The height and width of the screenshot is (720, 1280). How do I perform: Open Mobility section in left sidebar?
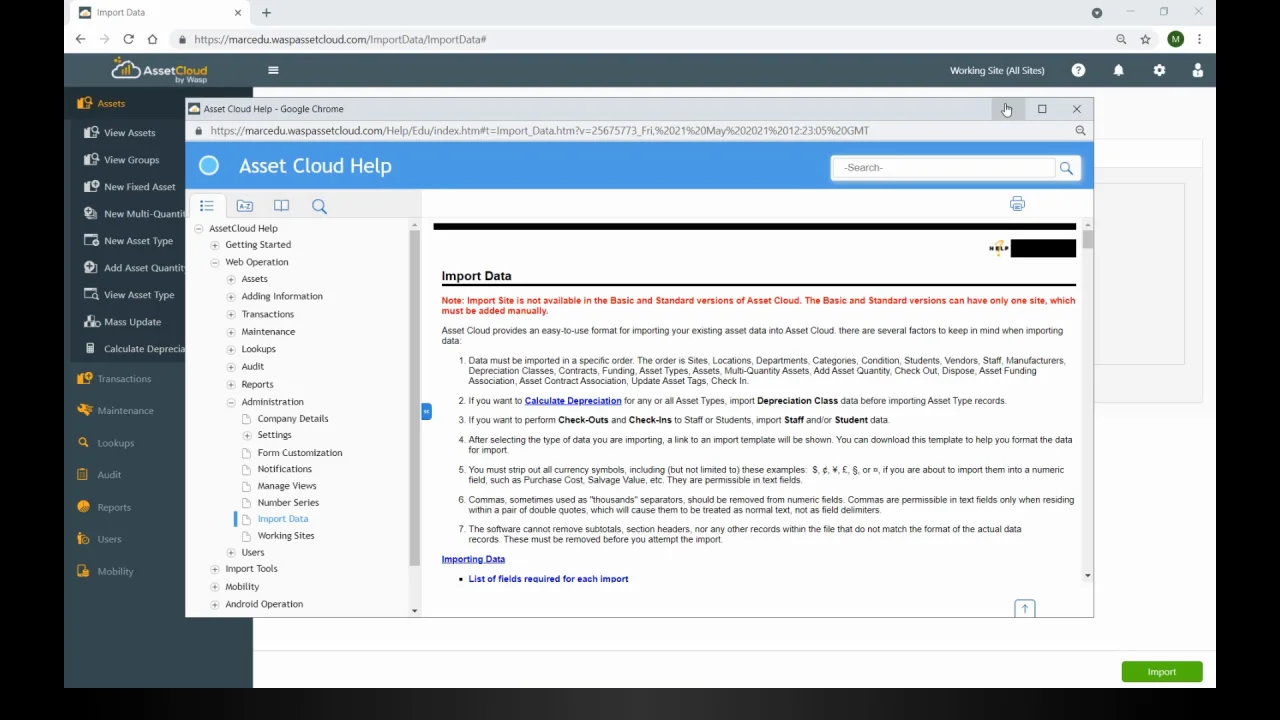(115, 571)
